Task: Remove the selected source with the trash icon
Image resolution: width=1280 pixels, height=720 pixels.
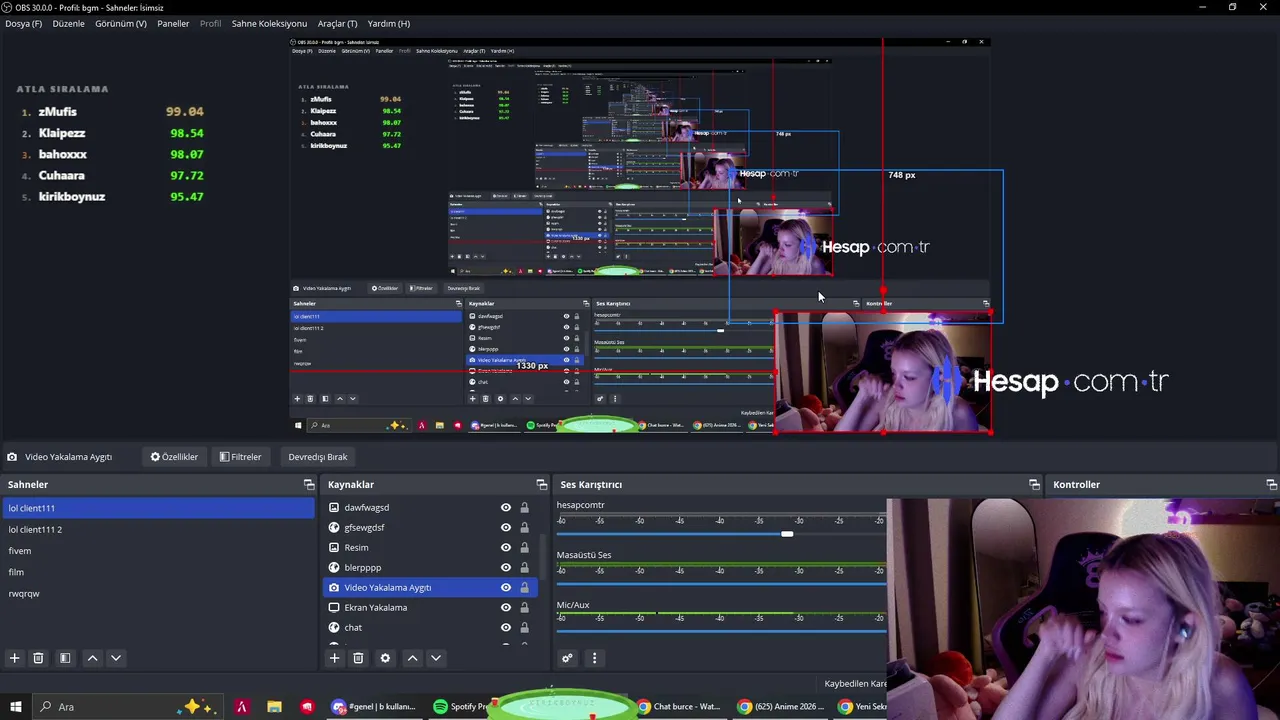Action: click(358, 658)
